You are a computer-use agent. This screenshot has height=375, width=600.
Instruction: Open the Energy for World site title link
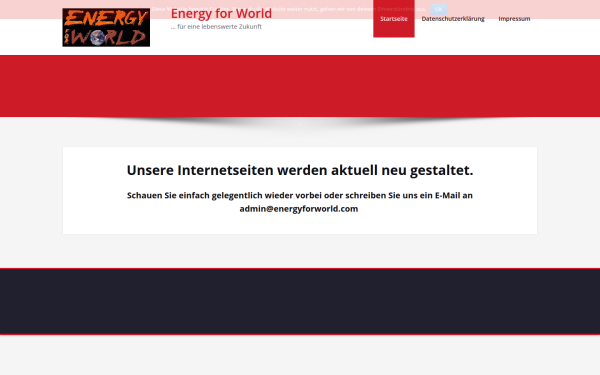point(221,13)
